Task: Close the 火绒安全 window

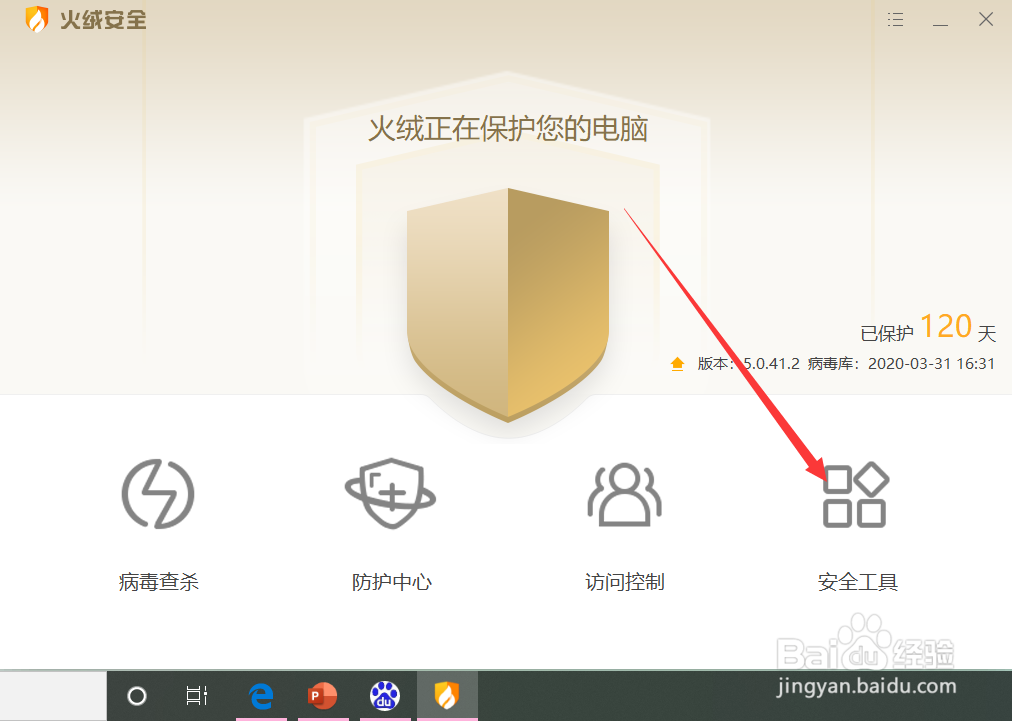Action: 986,19
